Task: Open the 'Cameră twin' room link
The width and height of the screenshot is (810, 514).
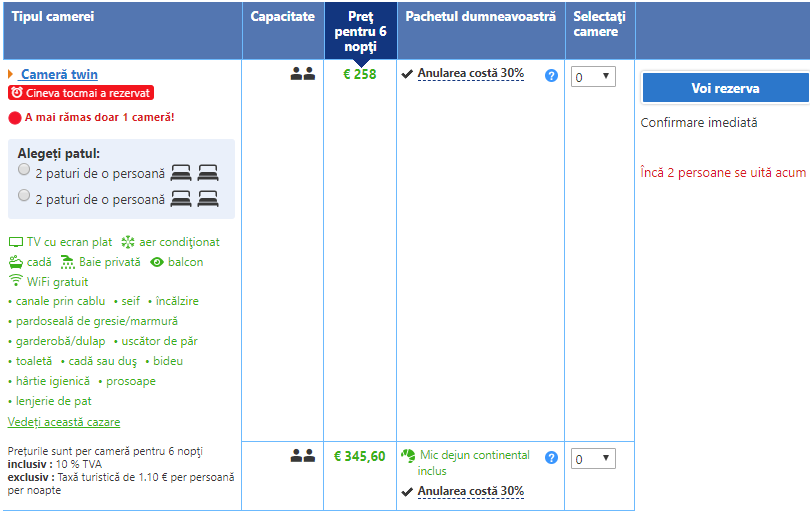Action: 59,75
